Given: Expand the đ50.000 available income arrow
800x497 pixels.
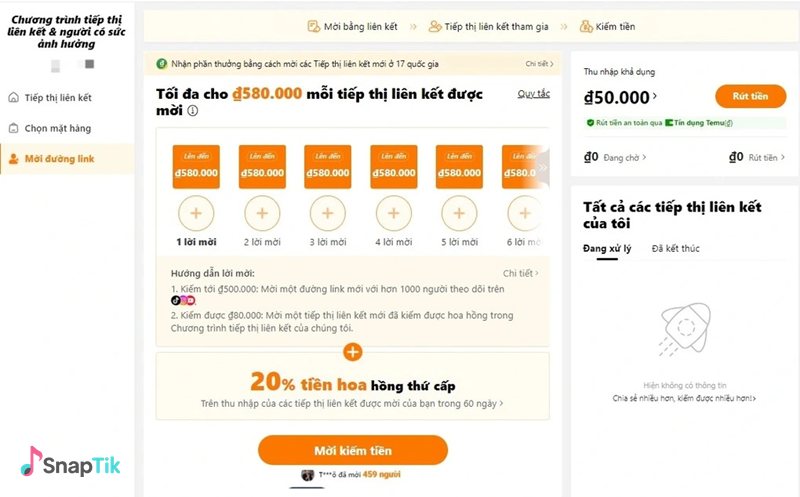Looking at the screenshot, I should [655, 97].
